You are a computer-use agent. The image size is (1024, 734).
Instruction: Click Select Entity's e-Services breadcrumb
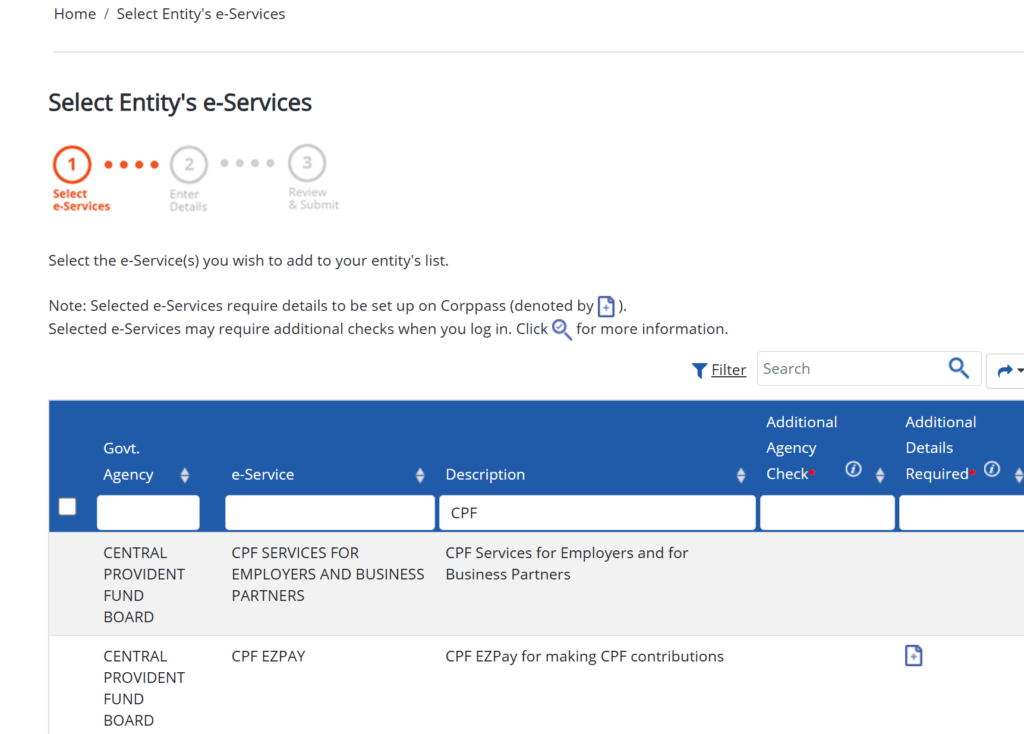[200, 14]
